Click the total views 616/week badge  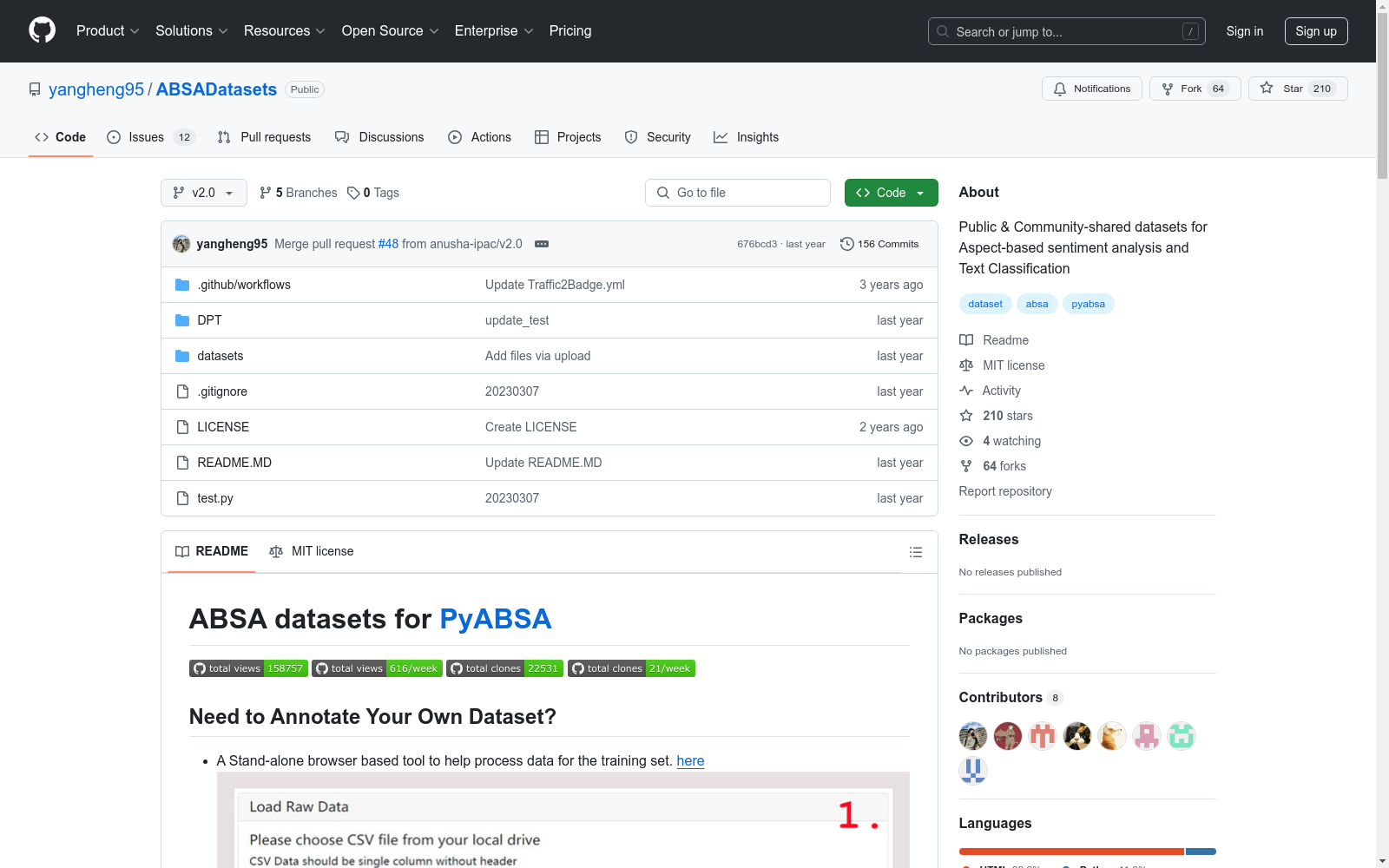[377, 668]
